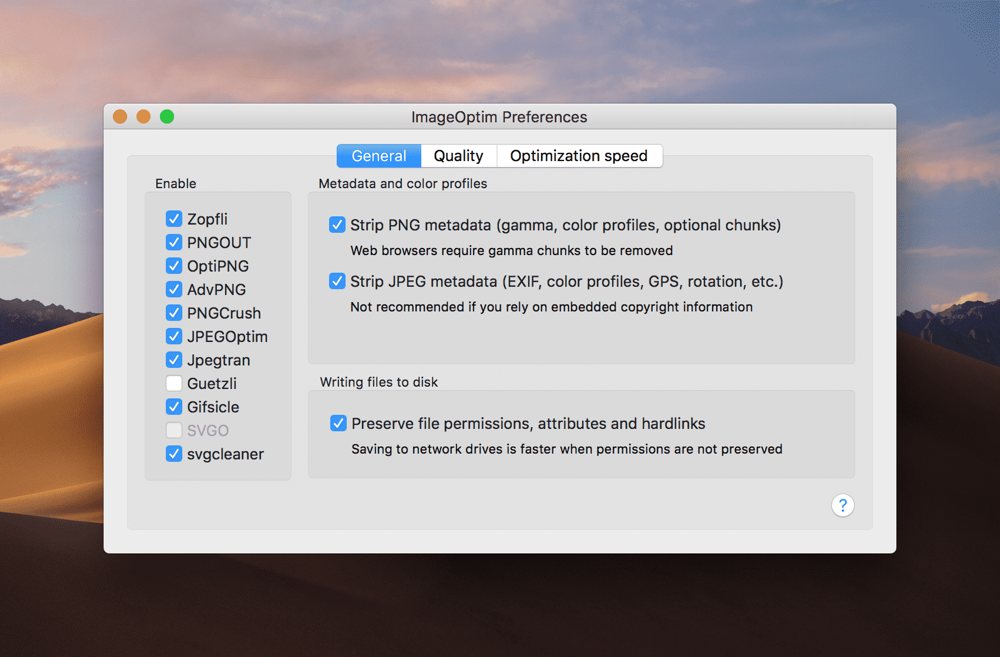Switch to the Quality tab
The width and height of the screenshot is (1000, 657).
459,156
